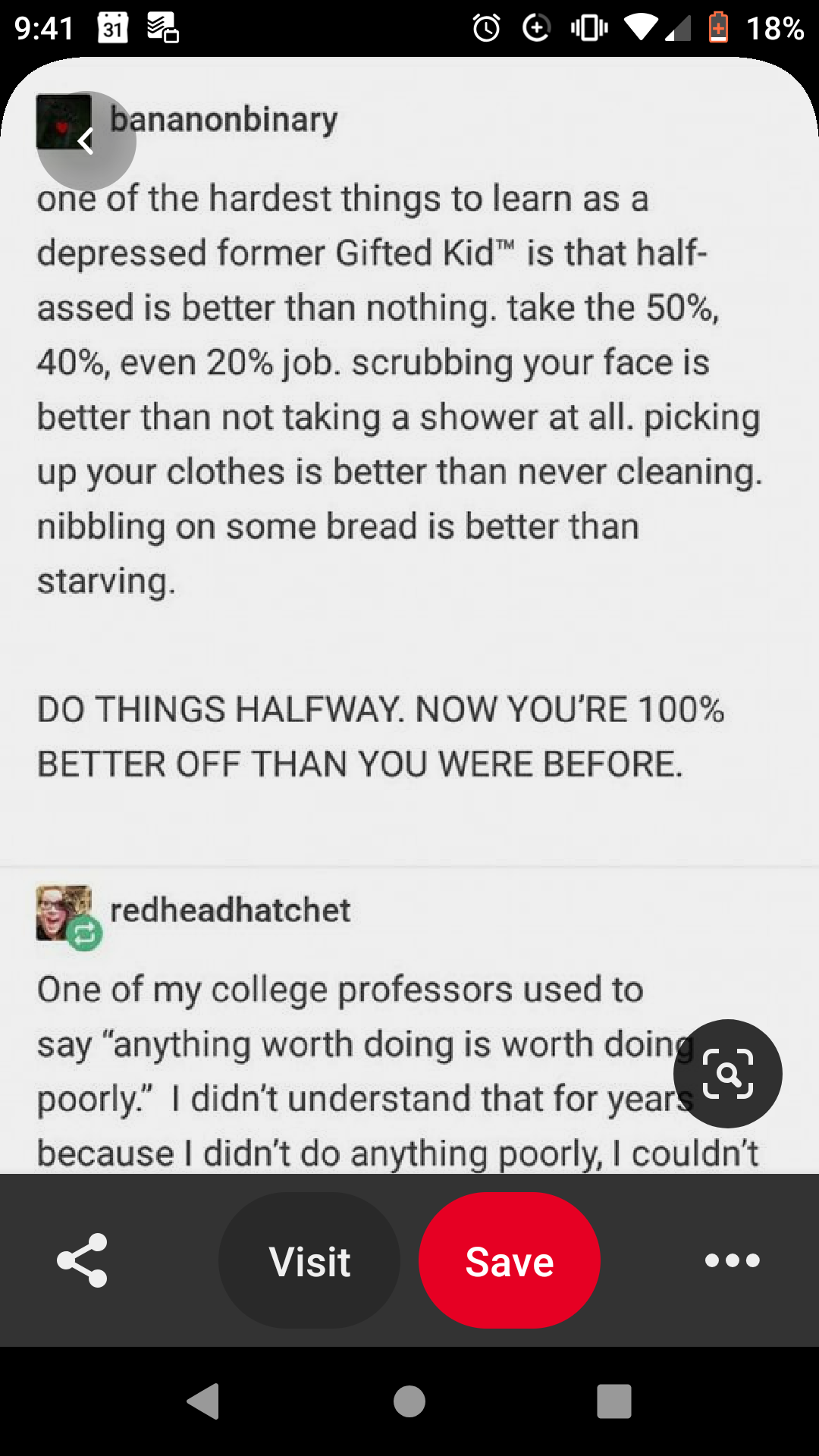
Task: Open the visual search lens icon
Action: (x=728, y=1074)
